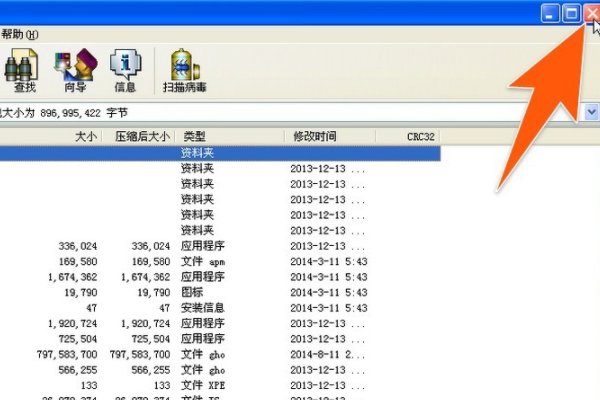
Task: Show archive 信息 toolbar icon
Action: pos(126,70)
